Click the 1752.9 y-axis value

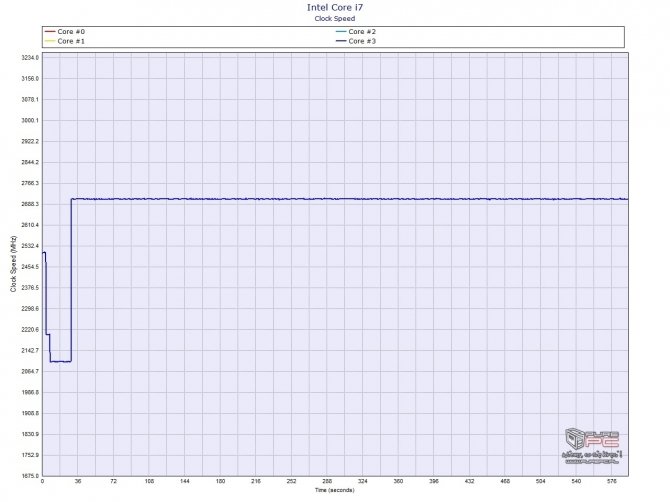30,455
